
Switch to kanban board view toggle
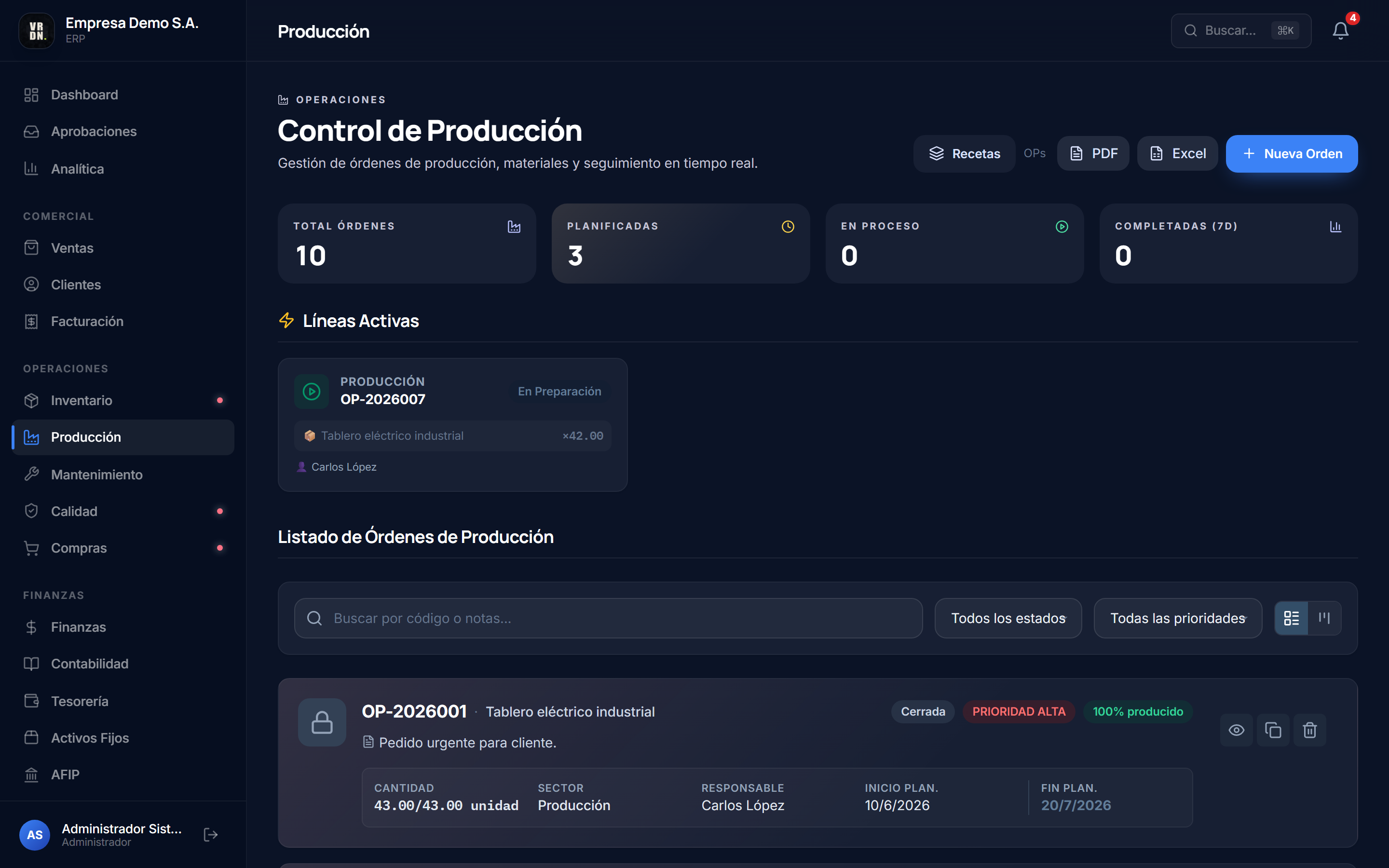1325,618
